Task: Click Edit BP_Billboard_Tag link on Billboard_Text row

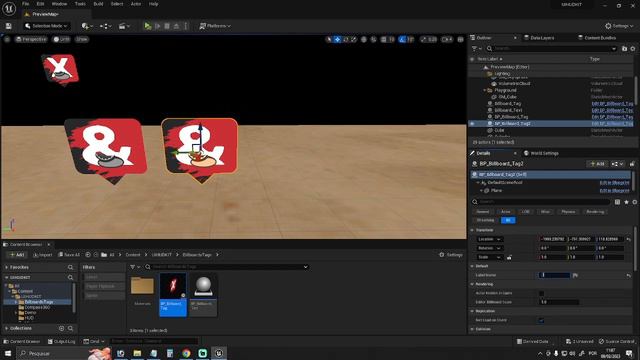Action: pos(612,110)
